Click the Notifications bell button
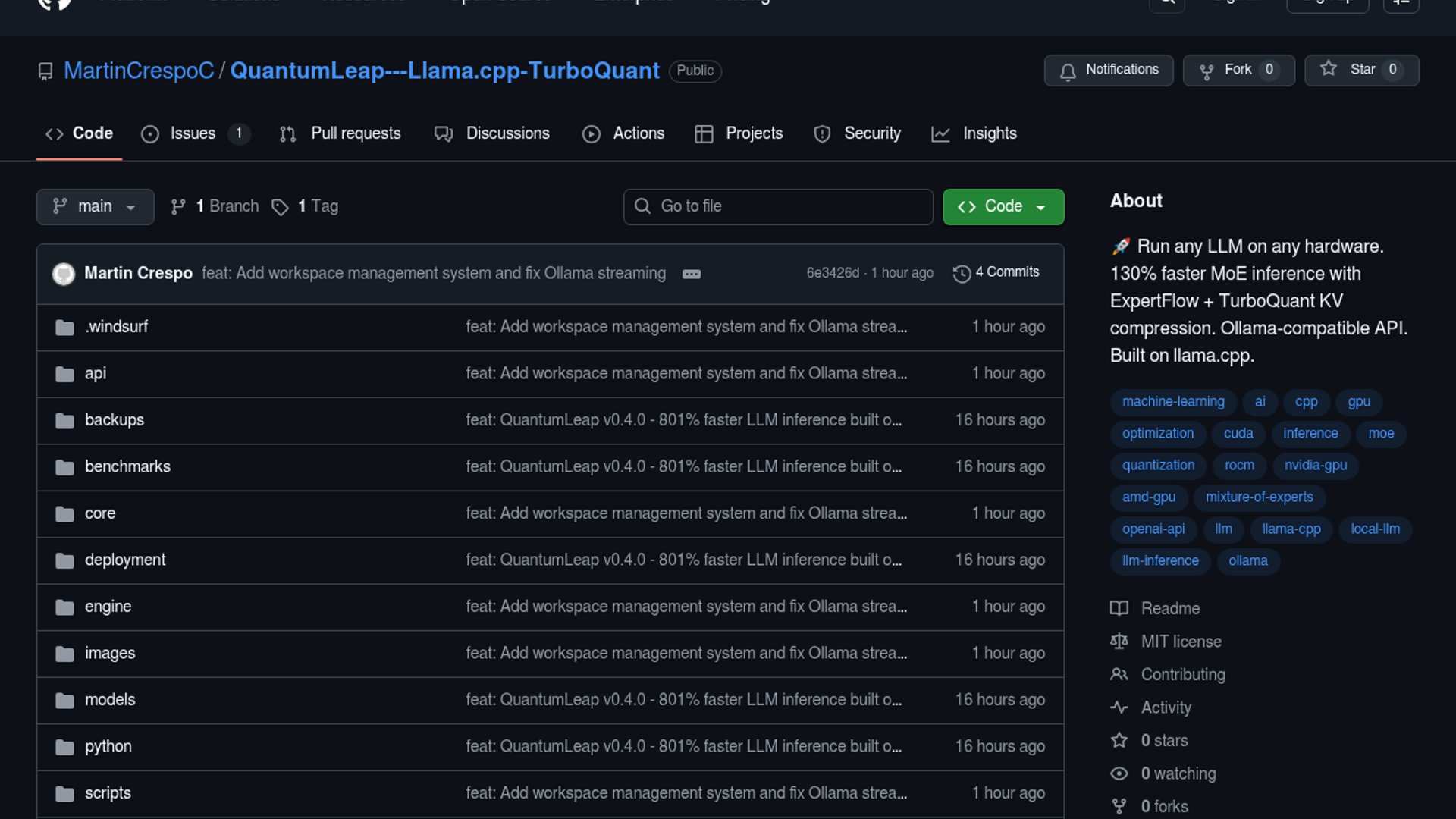The height and width of the screenshot is (819, 1456). (x=1108, y=70)
